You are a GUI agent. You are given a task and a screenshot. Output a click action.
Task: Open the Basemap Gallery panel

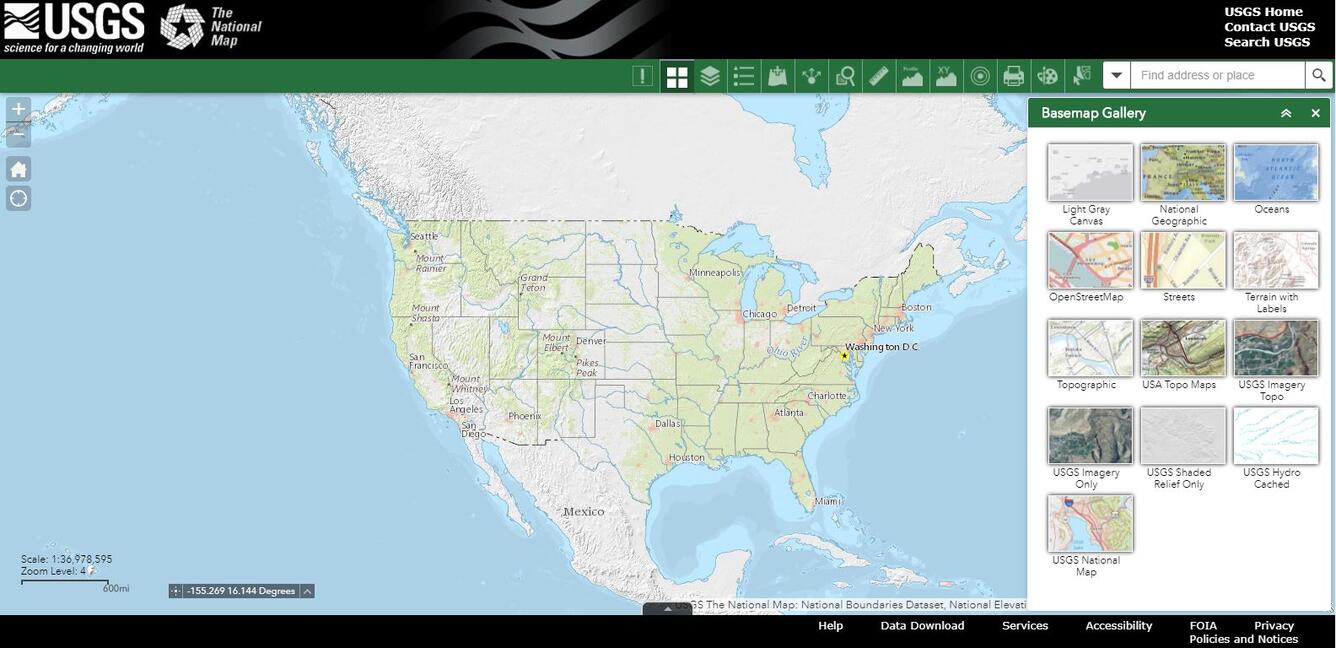tap(677, 75)
